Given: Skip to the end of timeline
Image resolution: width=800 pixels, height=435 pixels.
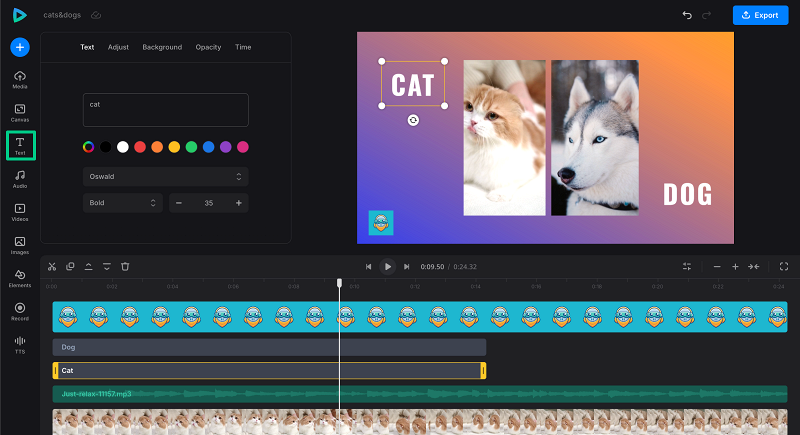Looking at the screenshot, I should click(x=407, y=267).
